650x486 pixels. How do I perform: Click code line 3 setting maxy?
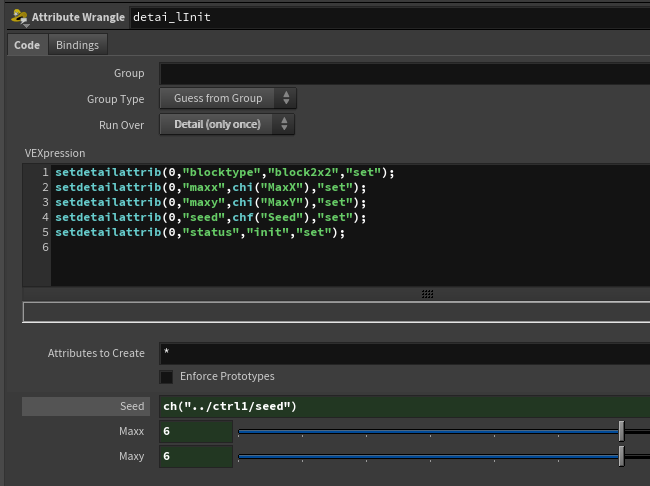(x=211, y=202)
